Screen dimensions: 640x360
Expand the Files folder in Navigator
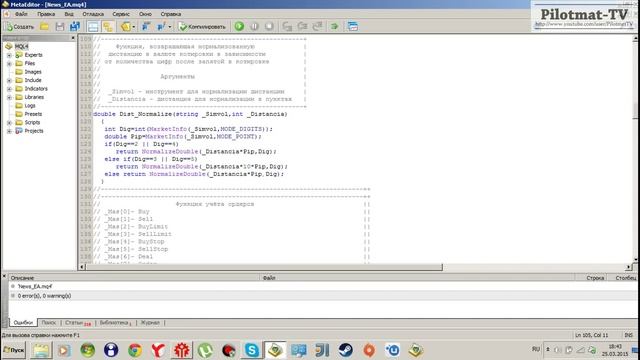(x=9, y=64)
